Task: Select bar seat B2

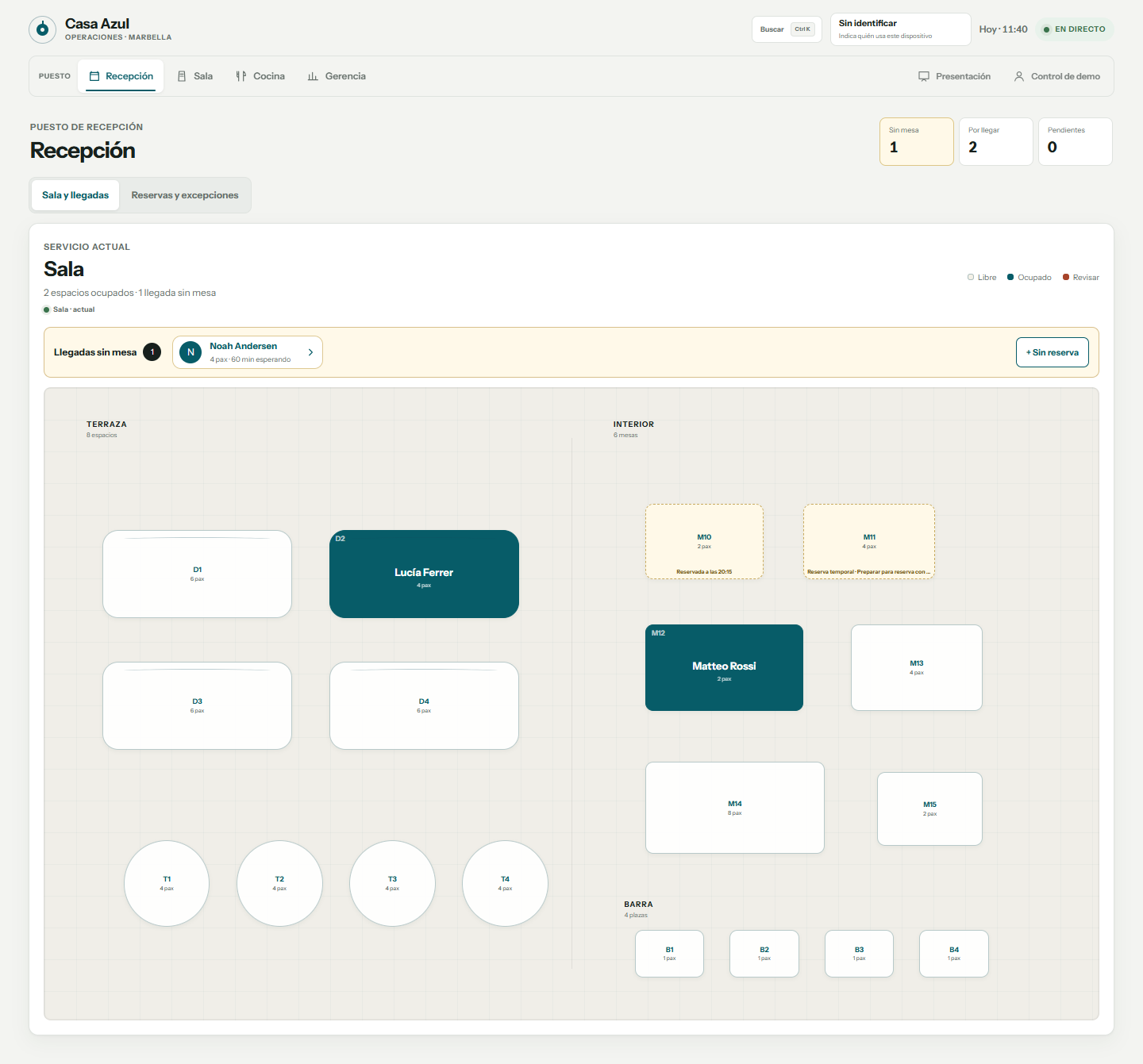Action: (764, 954)
